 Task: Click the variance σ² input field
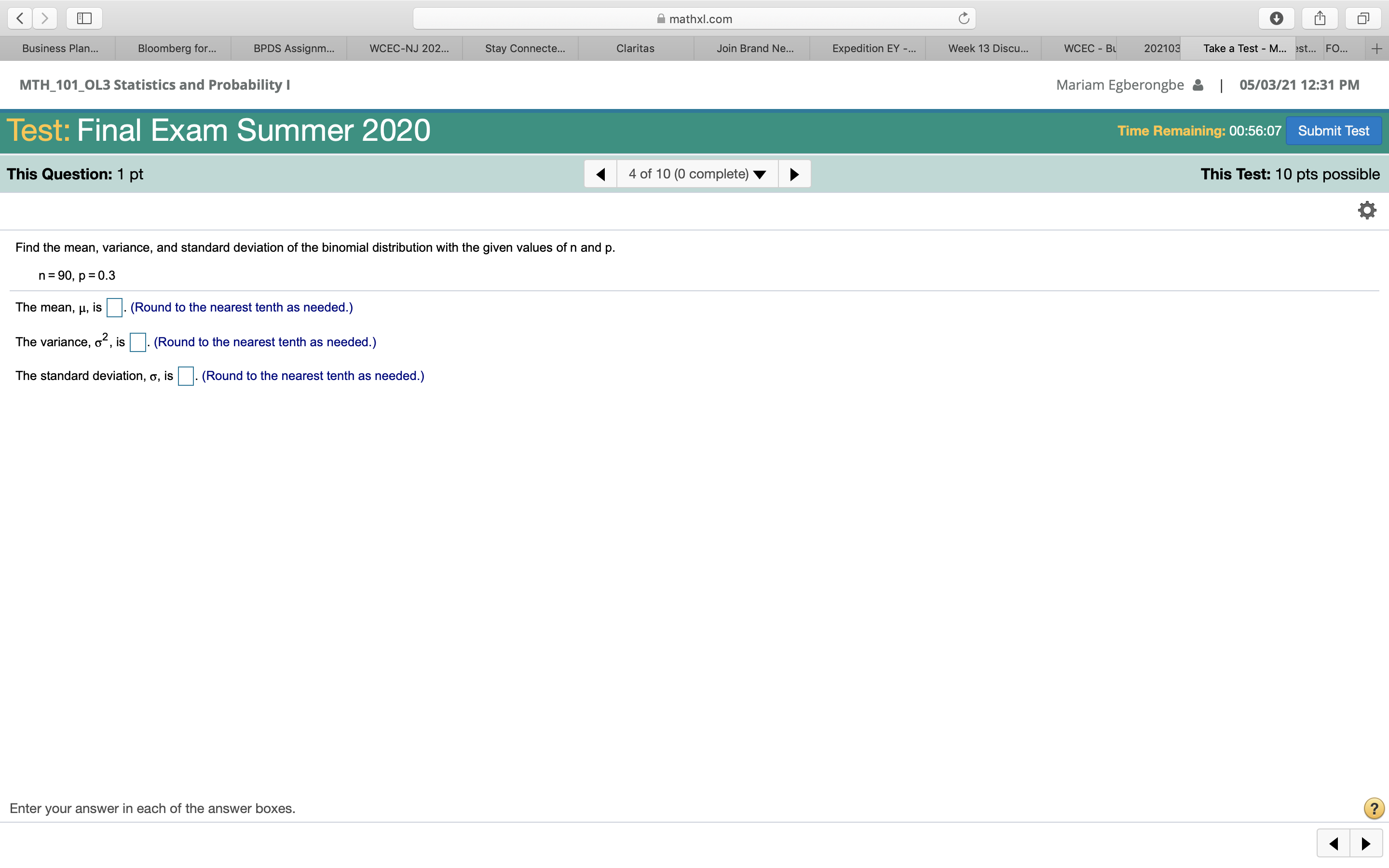pos(137,341)
